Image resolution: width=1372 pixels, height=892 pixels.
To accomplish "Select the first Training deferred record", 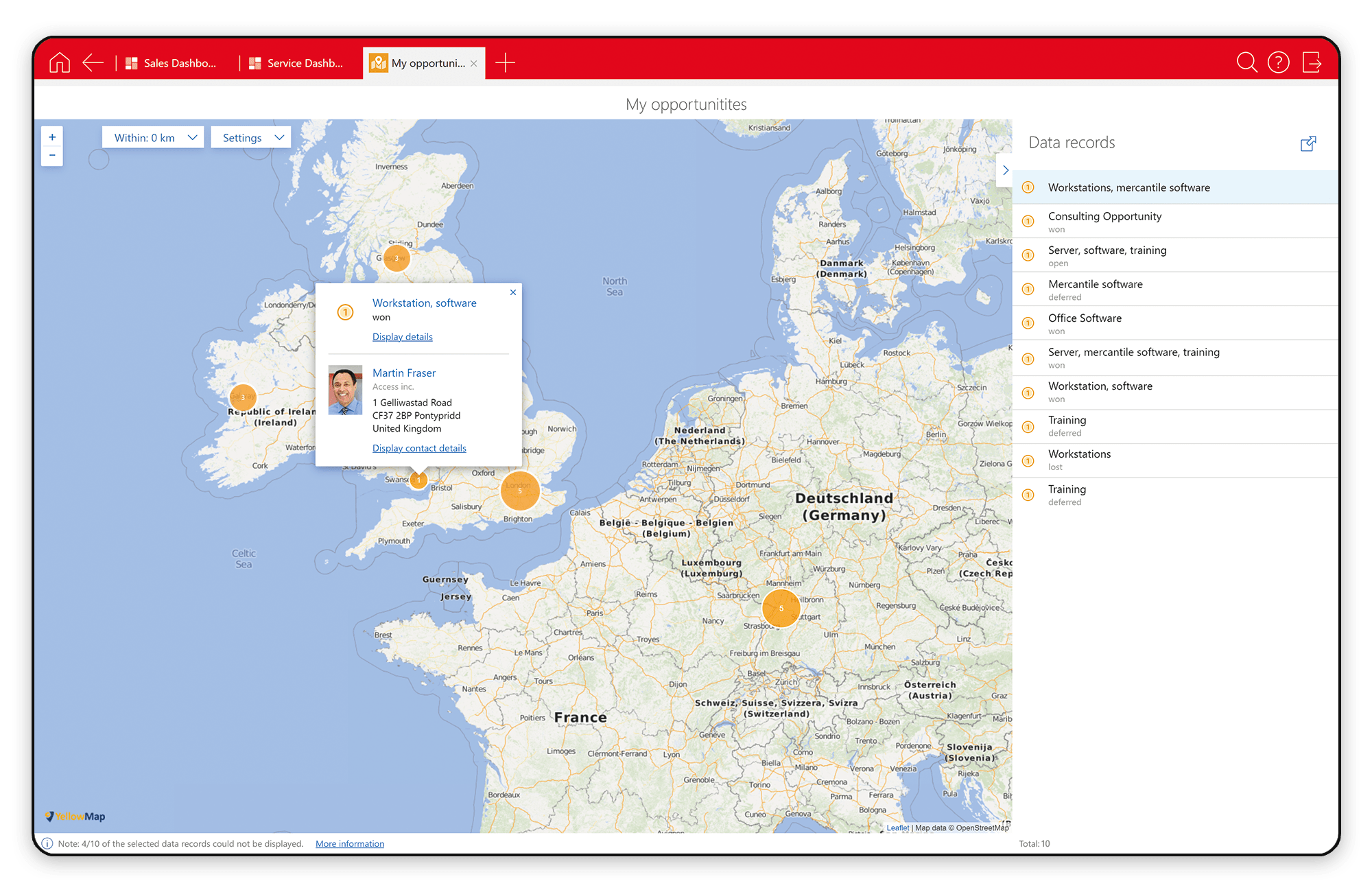I will coord(1175,425).
